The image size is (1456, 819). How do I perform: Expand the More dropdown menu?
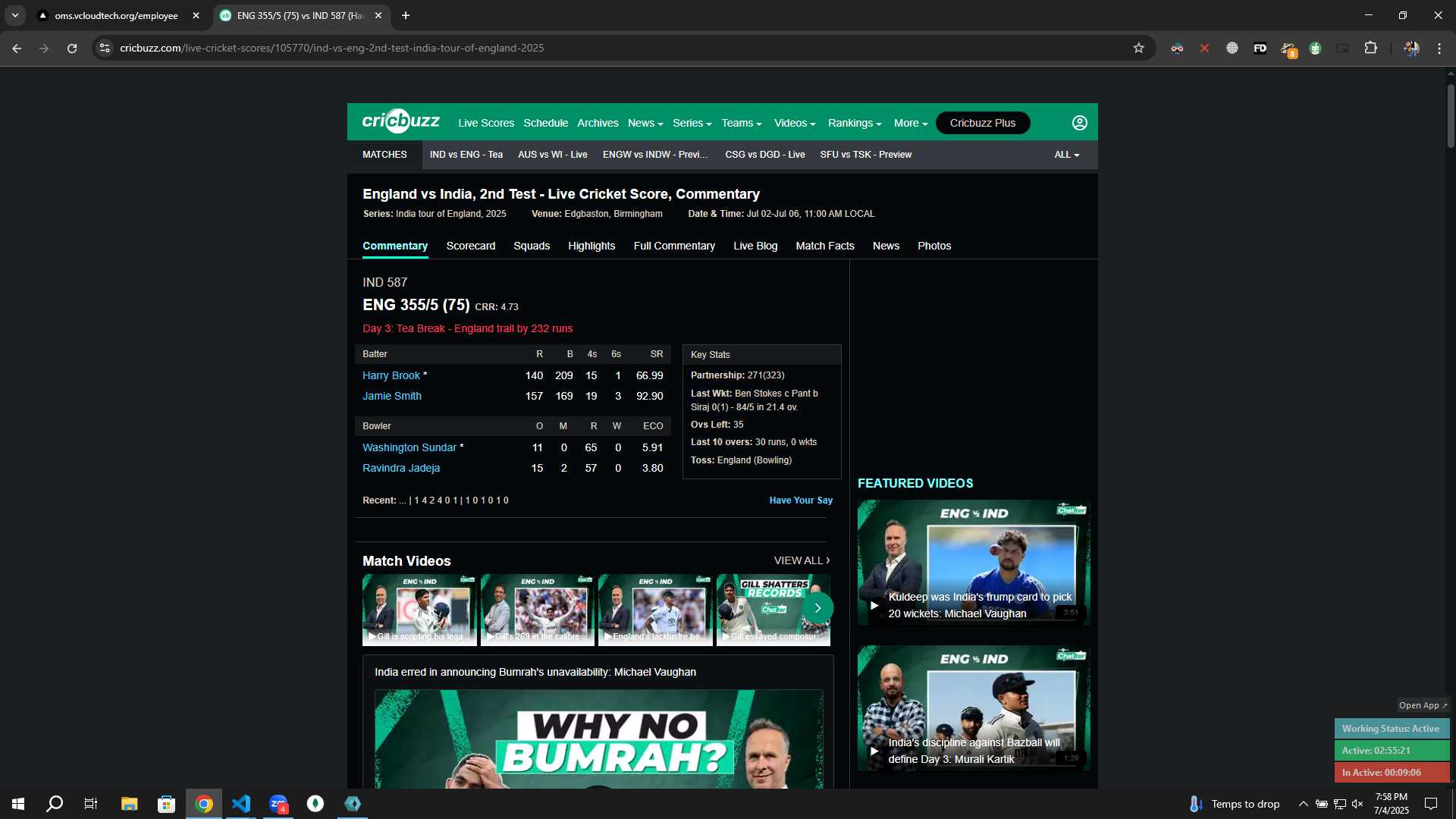(911, 123)
